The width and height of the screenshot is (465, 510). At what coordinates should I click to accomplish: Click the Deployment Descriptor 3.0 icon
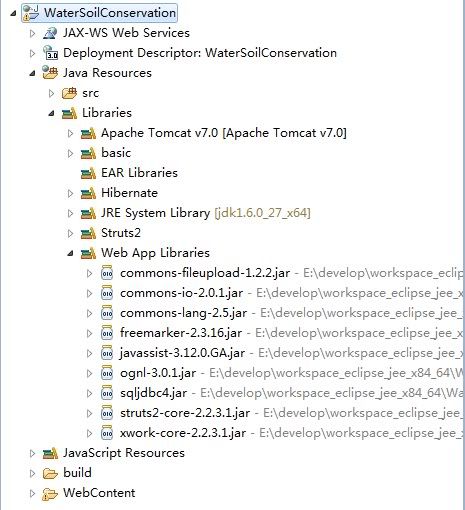coord(50,53)
